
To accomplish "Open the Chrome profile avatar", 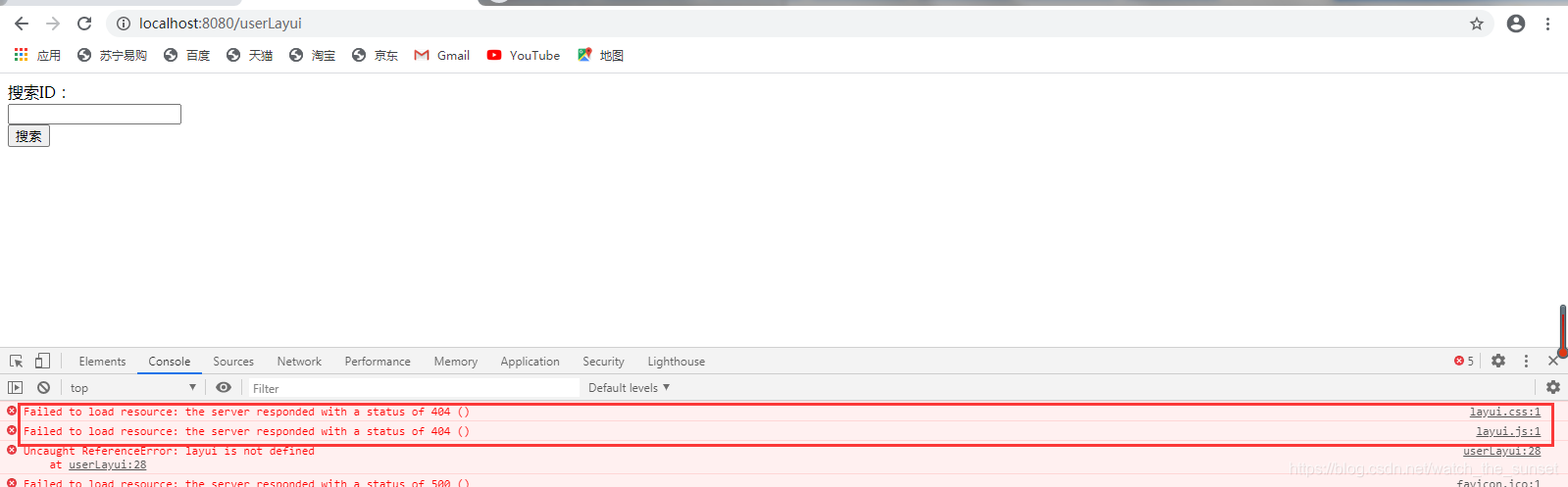I will pos(1516,24).
